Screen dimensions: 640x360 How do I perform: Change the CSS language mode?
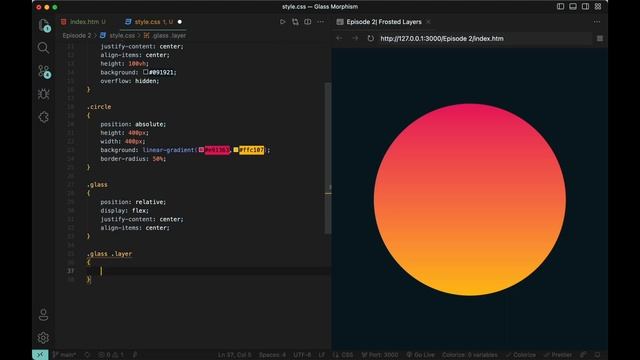(343, 355)
